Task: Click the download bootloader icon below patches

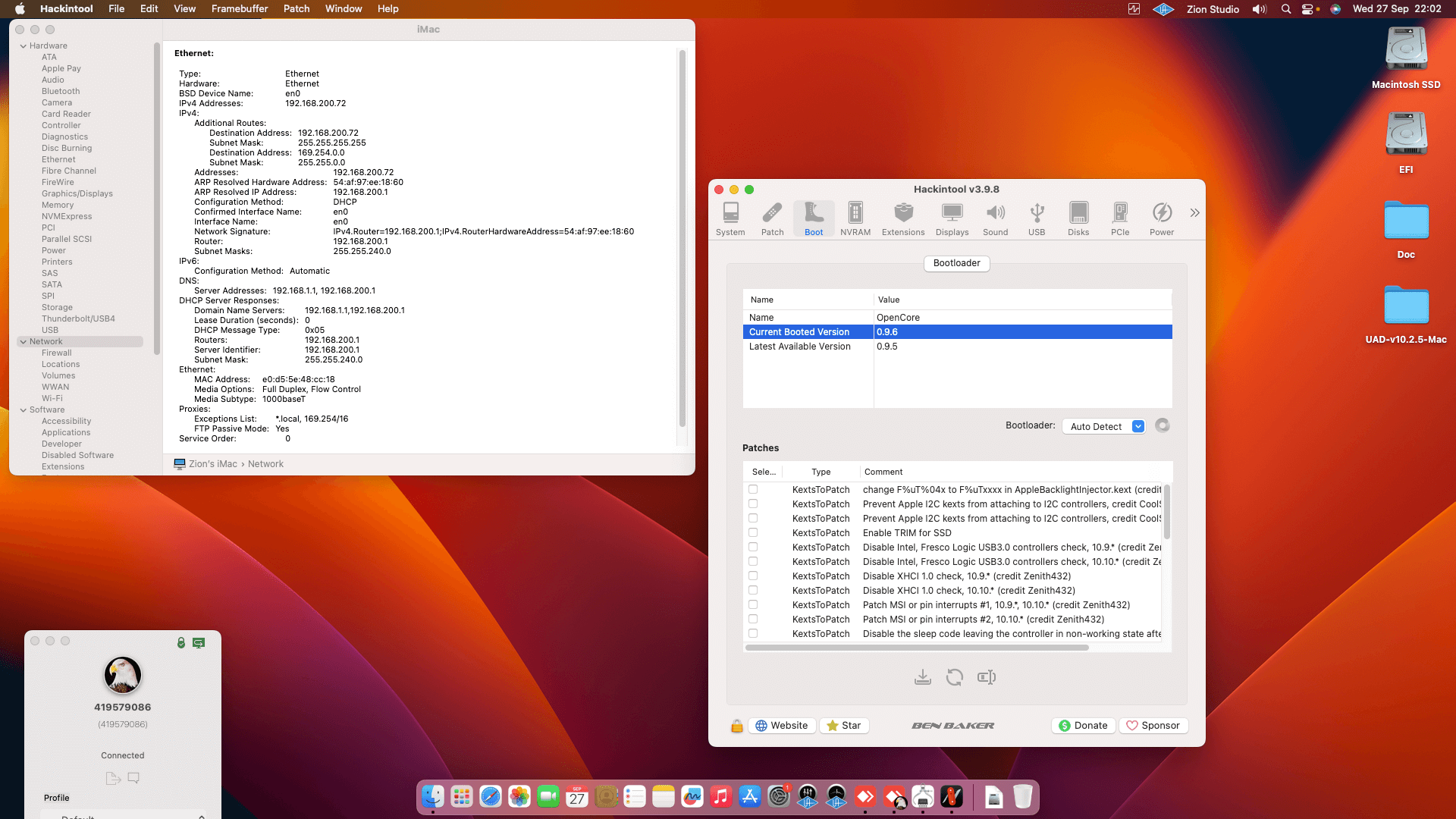Action: [922, 677]
